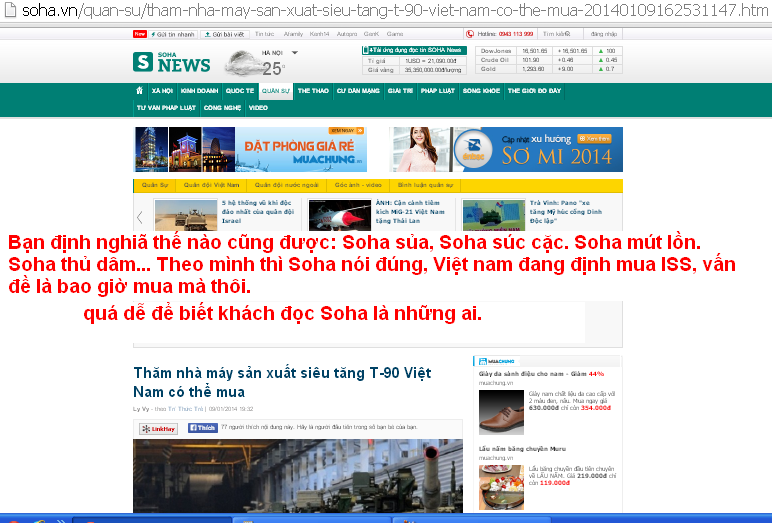Click the Autopro top link
This screenshot has width=772, height=523.
(x=347, y=34)
